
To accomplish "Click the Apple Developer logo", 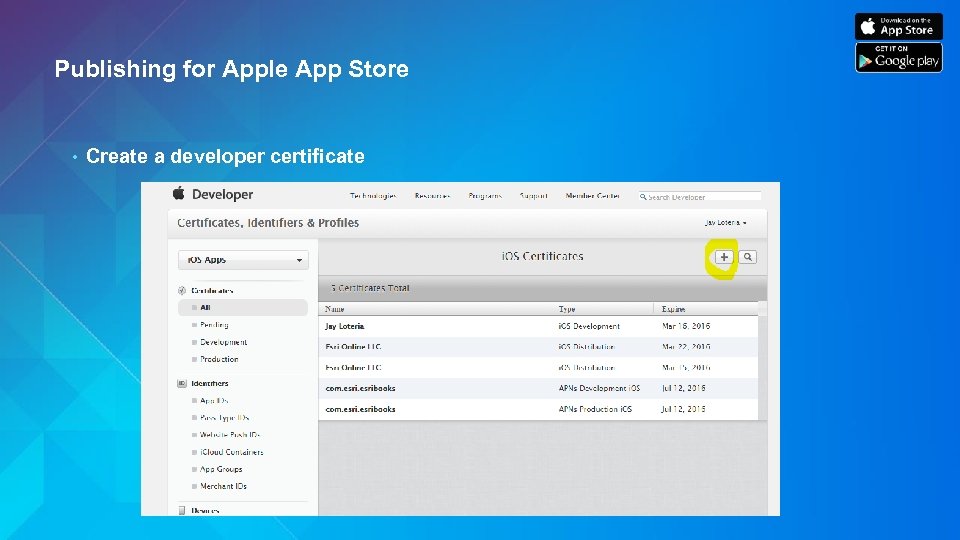I will (x=178, y=193).
